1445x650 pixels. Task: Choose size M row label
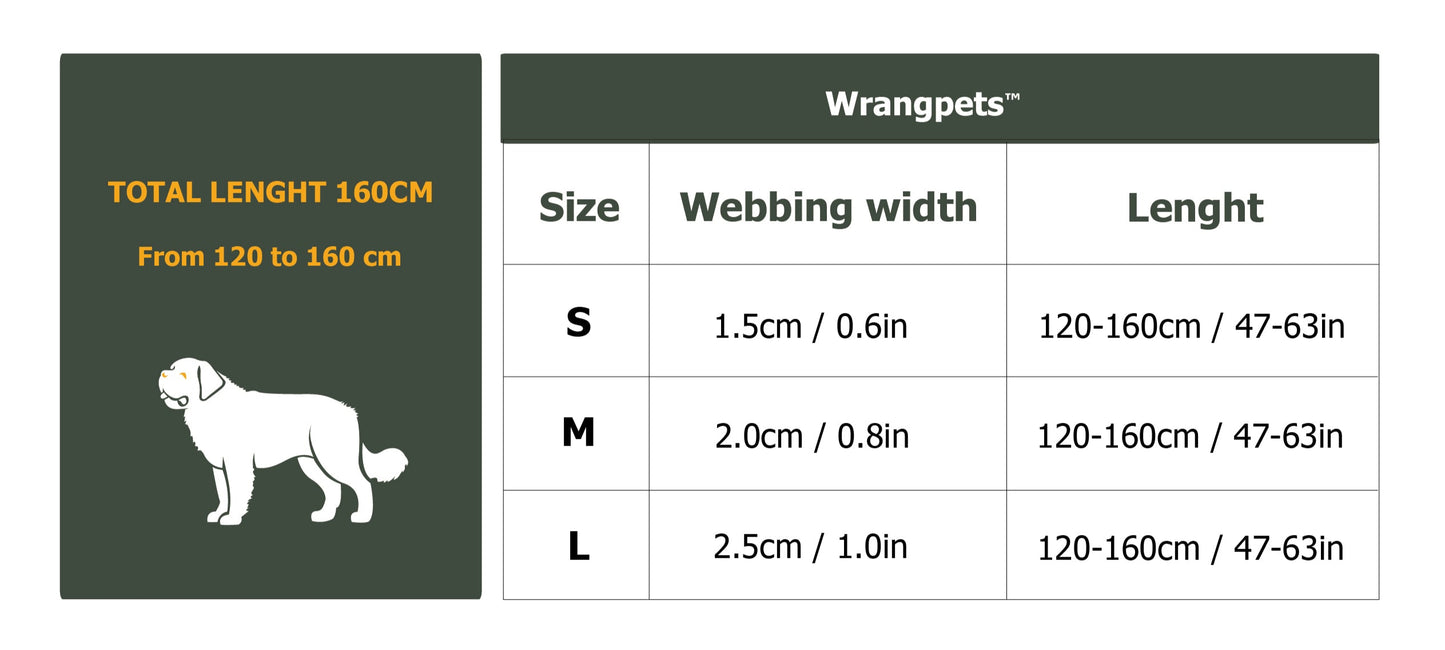(x=578, y=433)
